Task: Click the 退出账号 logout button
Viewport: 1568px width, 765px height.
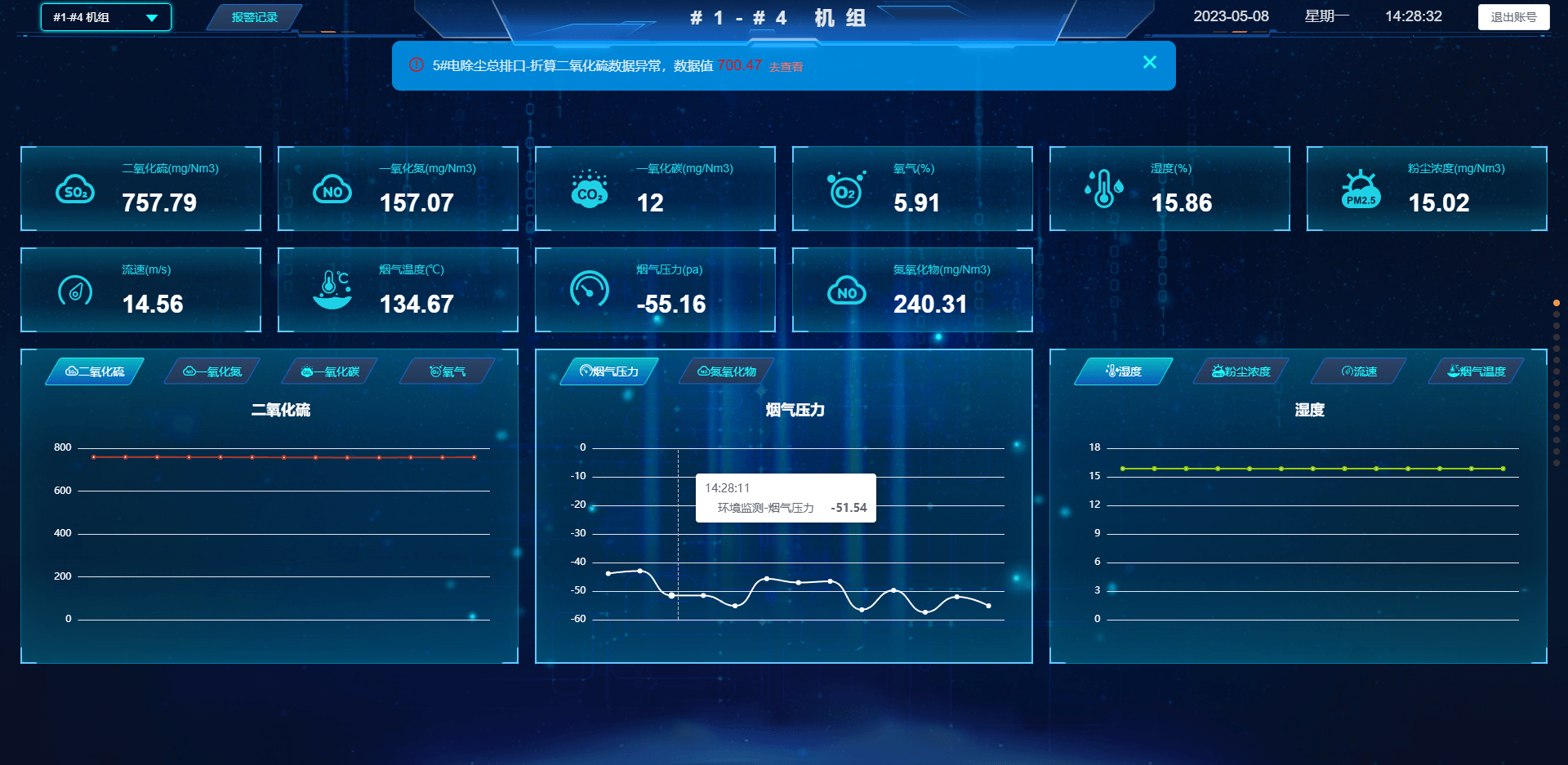Action: click(x=1513, y=17)
